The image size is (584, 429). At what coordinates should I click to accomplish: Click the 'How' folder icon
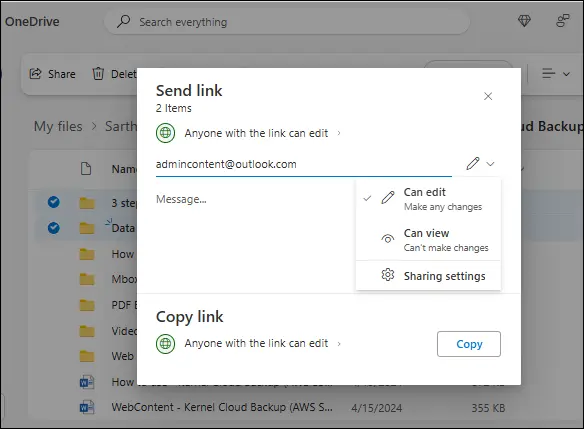[87, 254]
